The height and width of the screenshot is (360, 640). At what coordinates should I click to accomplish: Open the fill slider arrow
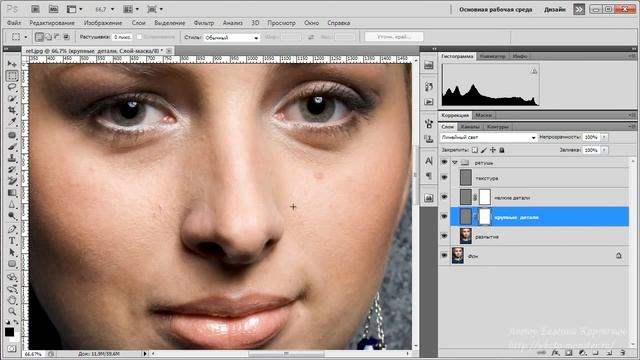point(604,150)
